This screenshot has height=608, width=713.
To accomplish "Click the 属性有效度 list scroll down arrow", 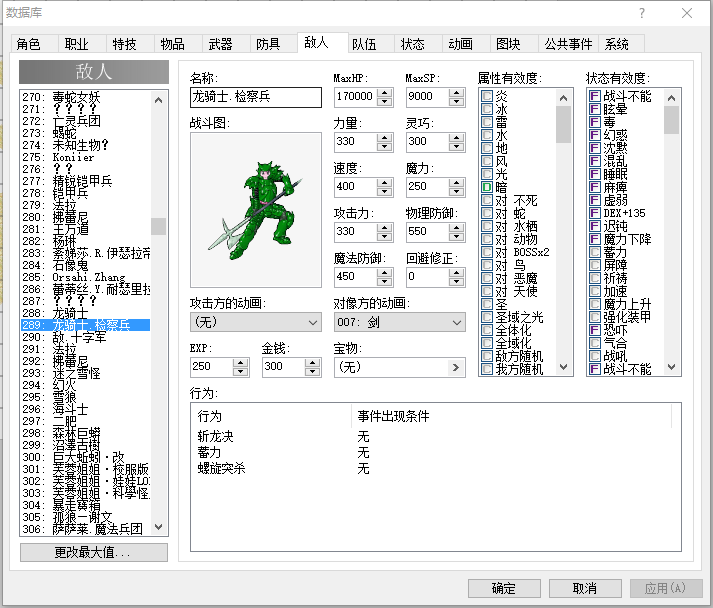I will [563, 367].
